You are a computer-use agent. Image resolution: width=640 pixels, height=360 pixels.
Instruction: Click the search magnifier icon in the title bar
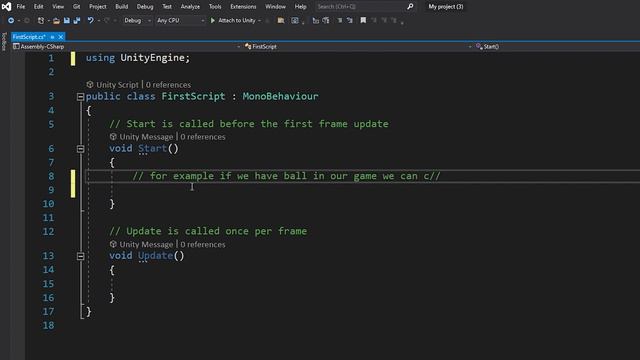[410, 7]
